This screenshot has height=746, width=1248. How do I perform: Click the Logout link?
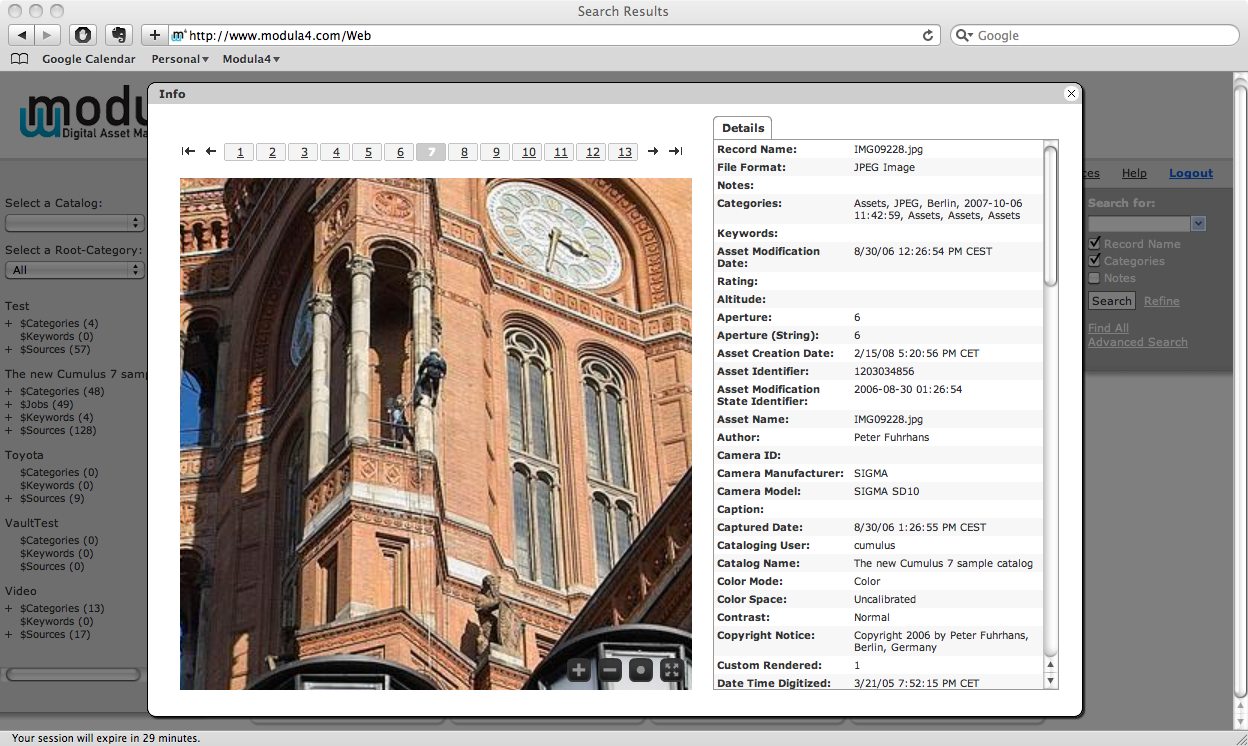1190,173
